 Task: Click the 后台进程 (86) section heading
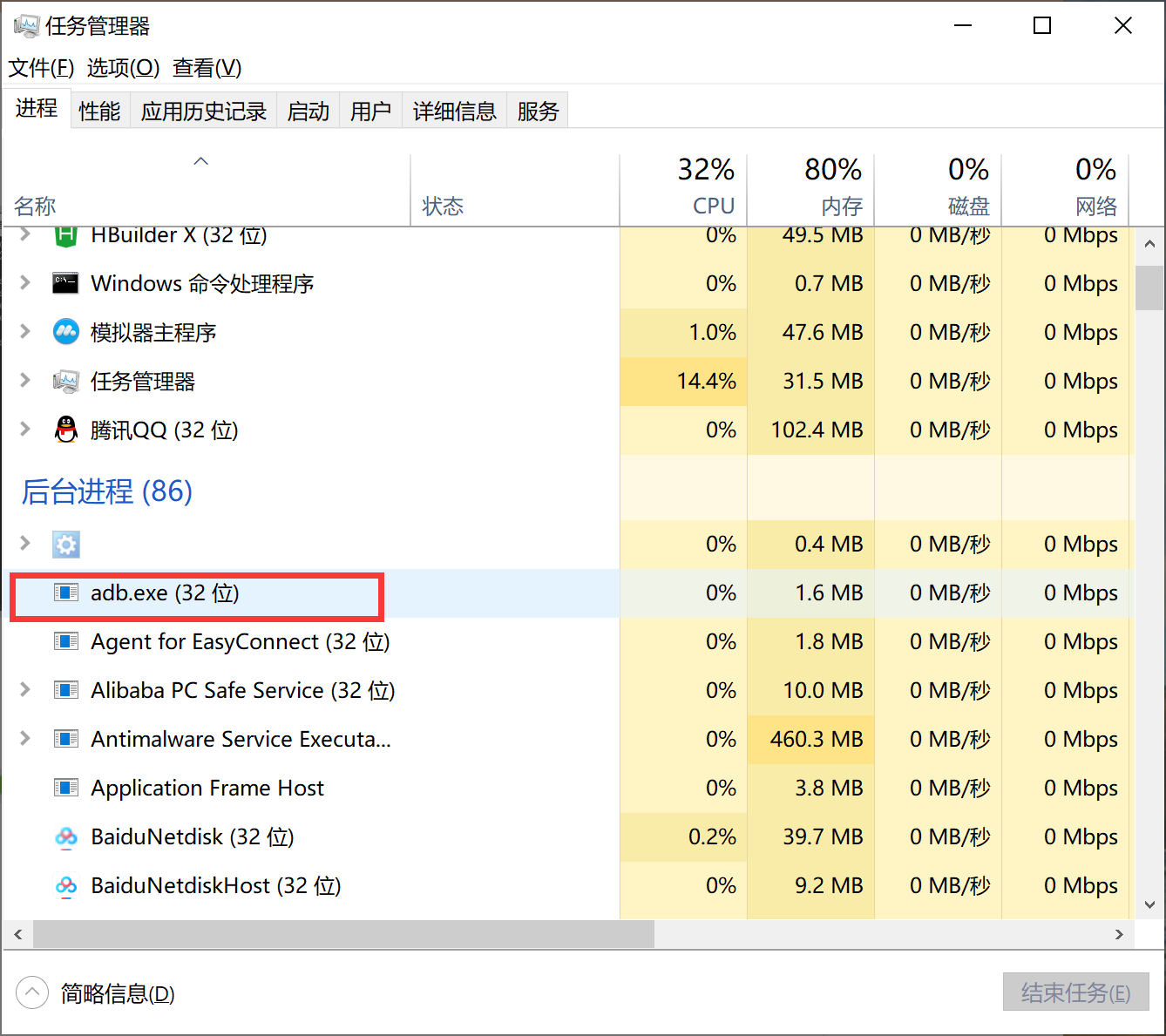tap(107, 491)
